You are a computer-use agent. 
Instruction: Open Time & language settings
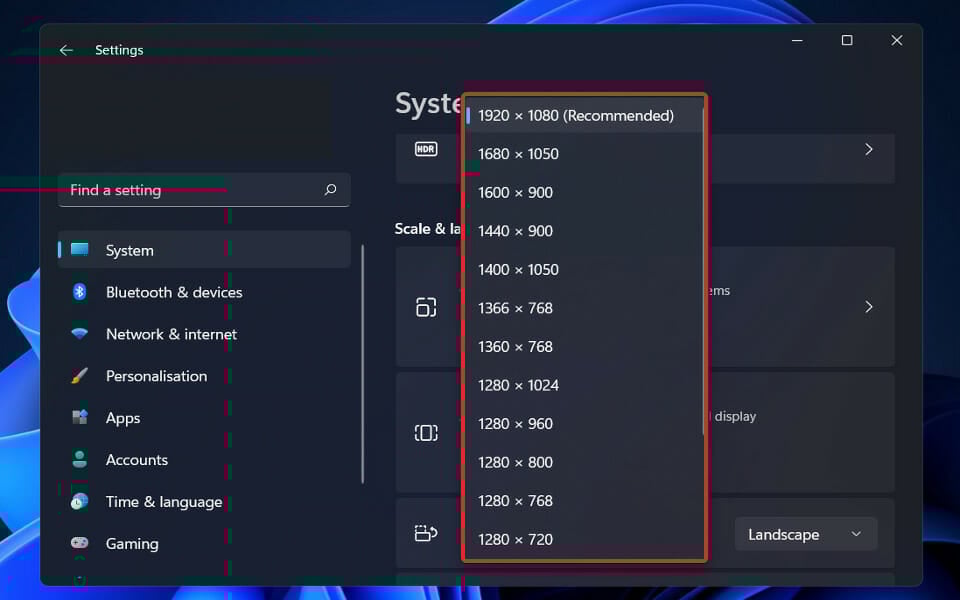pos(204,501)
